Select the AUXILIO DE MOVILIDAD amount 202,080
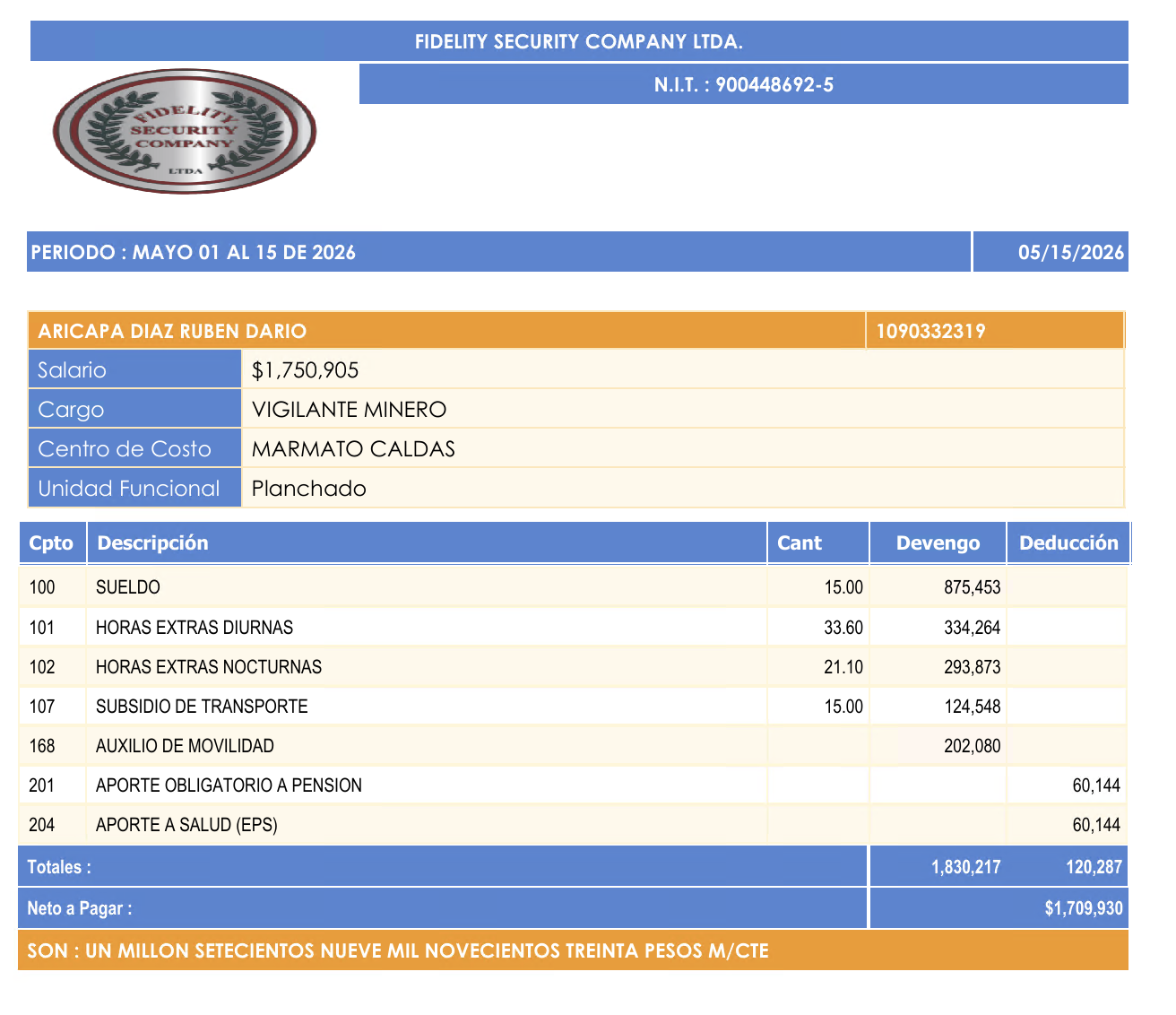Image resolution: width=1176 pixels, height=1015 pixels. [x=973, y=745]
